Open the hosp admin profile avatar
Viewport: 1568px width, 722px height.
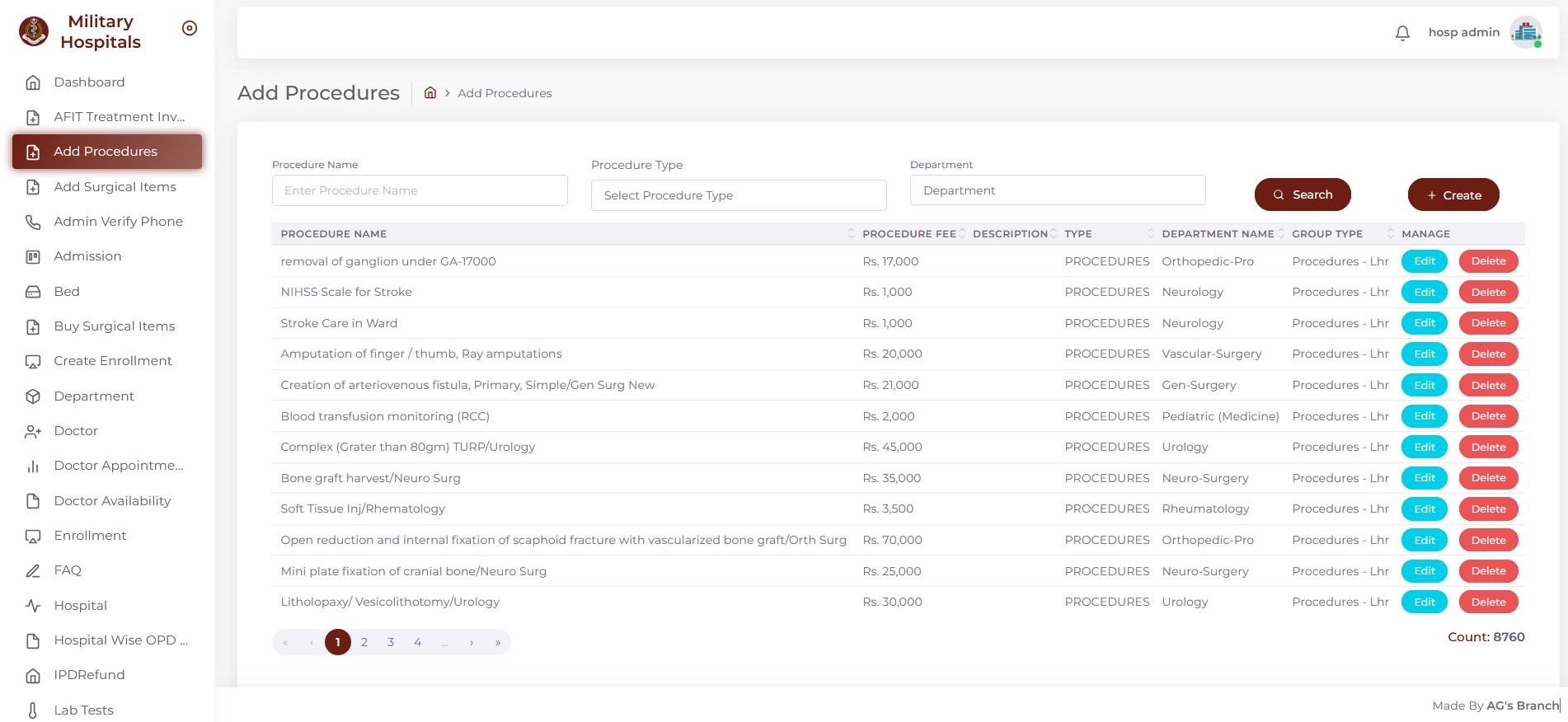[x=1526, y=32]
